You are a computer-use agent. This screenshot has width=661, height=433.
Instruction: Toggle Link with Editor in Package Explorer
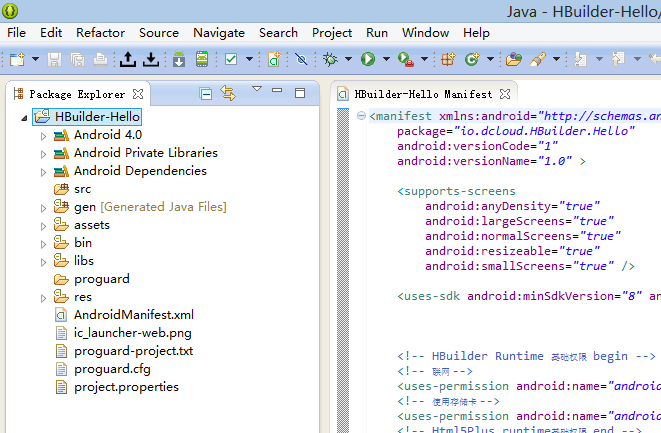coord(228,93)
